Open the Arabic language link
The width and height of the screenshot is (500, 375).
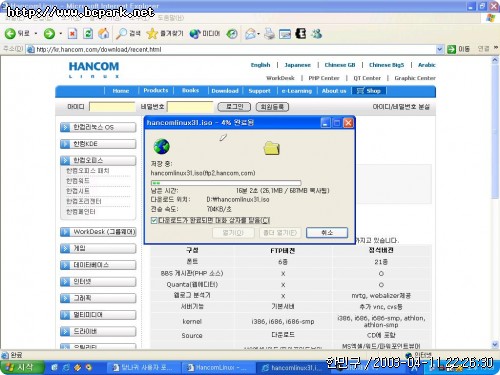click(427, 65)
